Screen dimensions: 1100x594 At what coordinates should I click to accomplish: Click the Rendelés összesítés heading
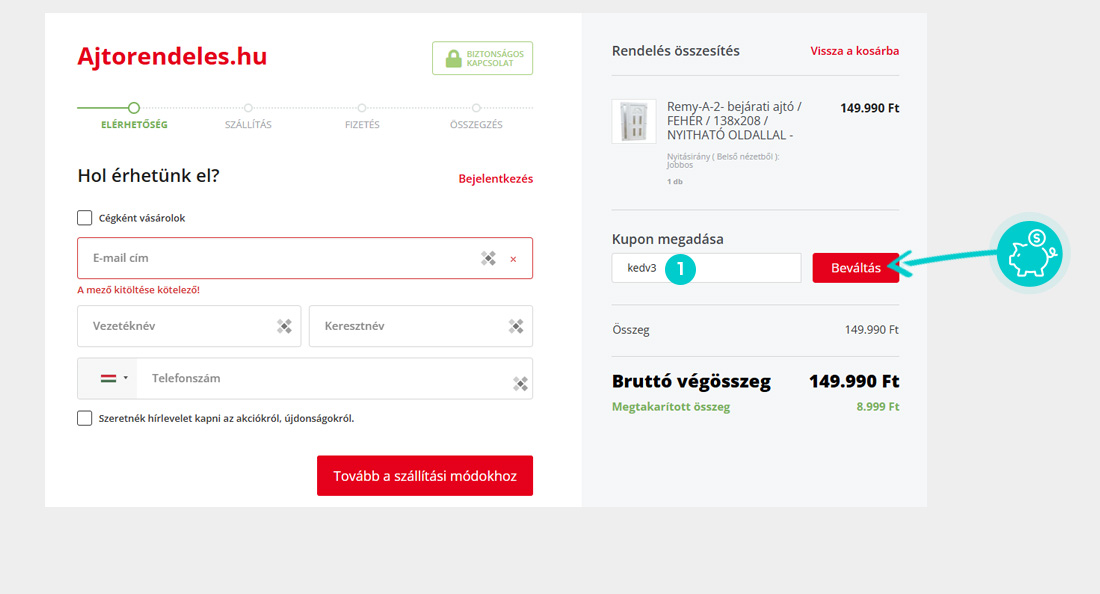point(676,50)
